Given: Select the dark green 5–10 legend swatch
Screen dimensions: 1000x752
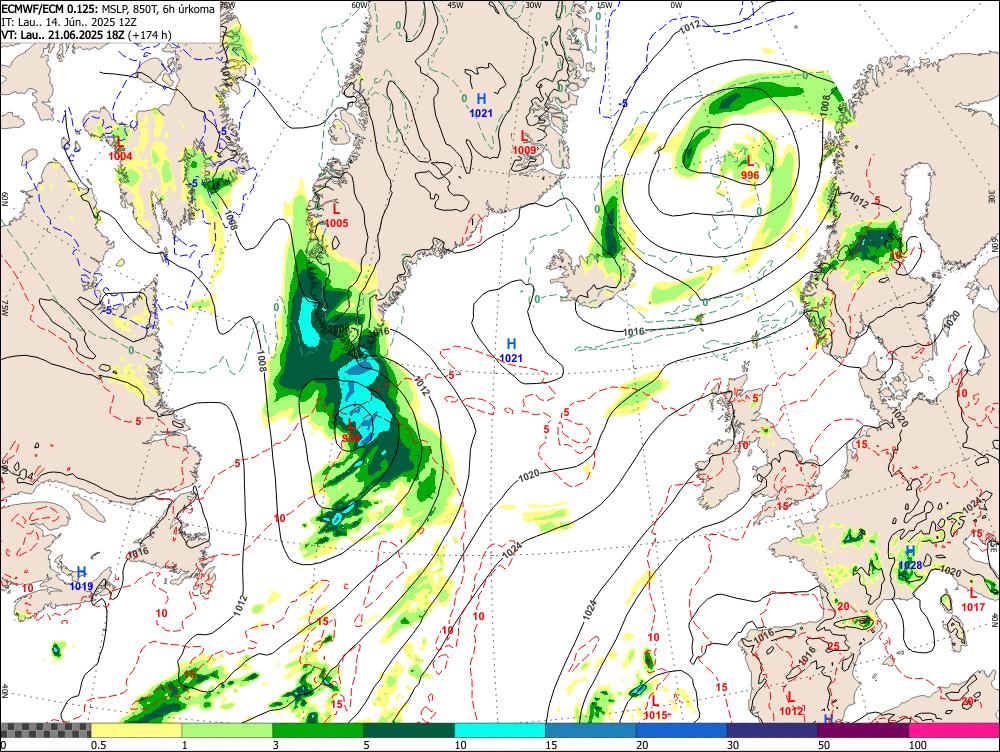Looking at the screenshot, I should point(409,730).
